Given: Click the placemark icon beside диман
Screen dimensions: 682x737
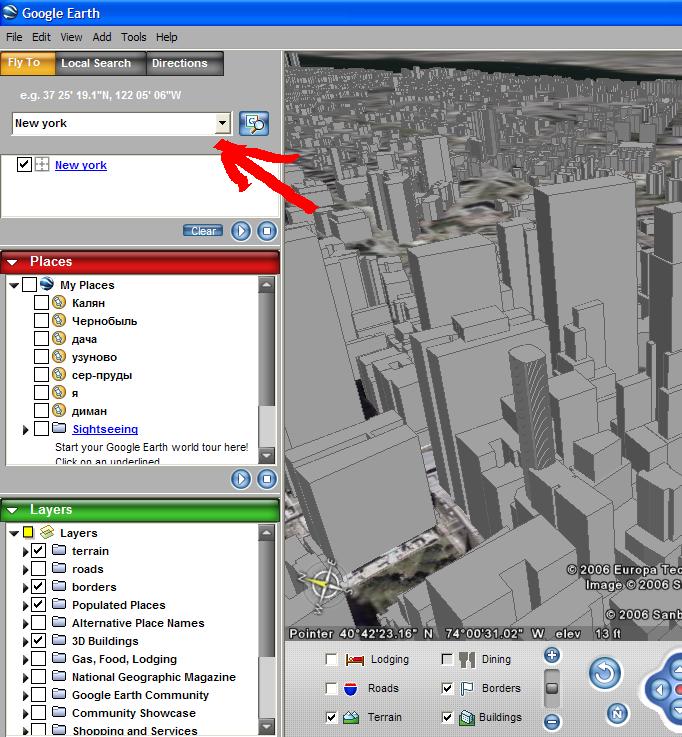Looking at the screenshot, I should (59, 410).
